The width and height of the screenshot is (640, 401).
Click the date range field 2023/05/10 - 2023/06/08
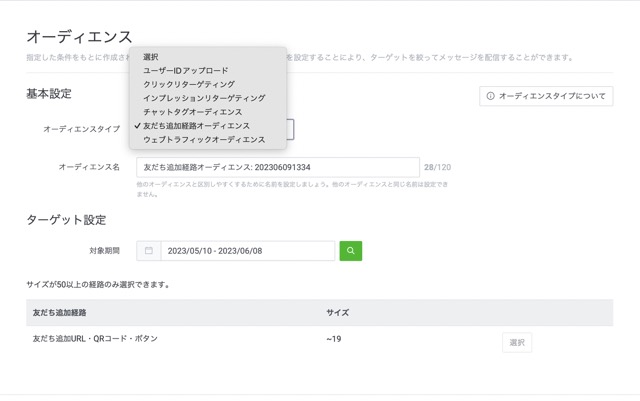[248, 251]
